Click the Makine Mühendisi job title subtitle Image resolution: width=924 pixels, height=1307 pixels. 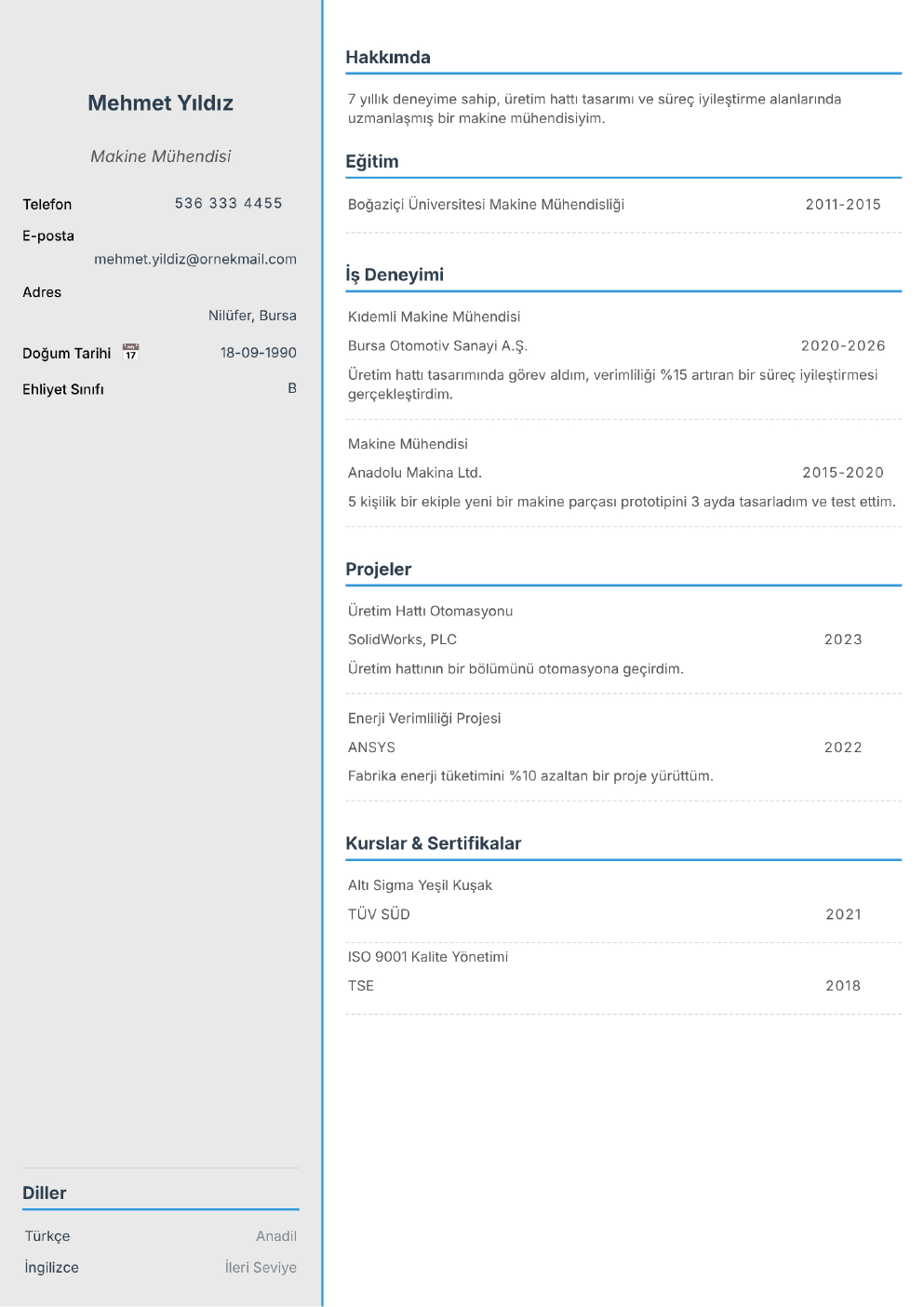coord(160,156)
